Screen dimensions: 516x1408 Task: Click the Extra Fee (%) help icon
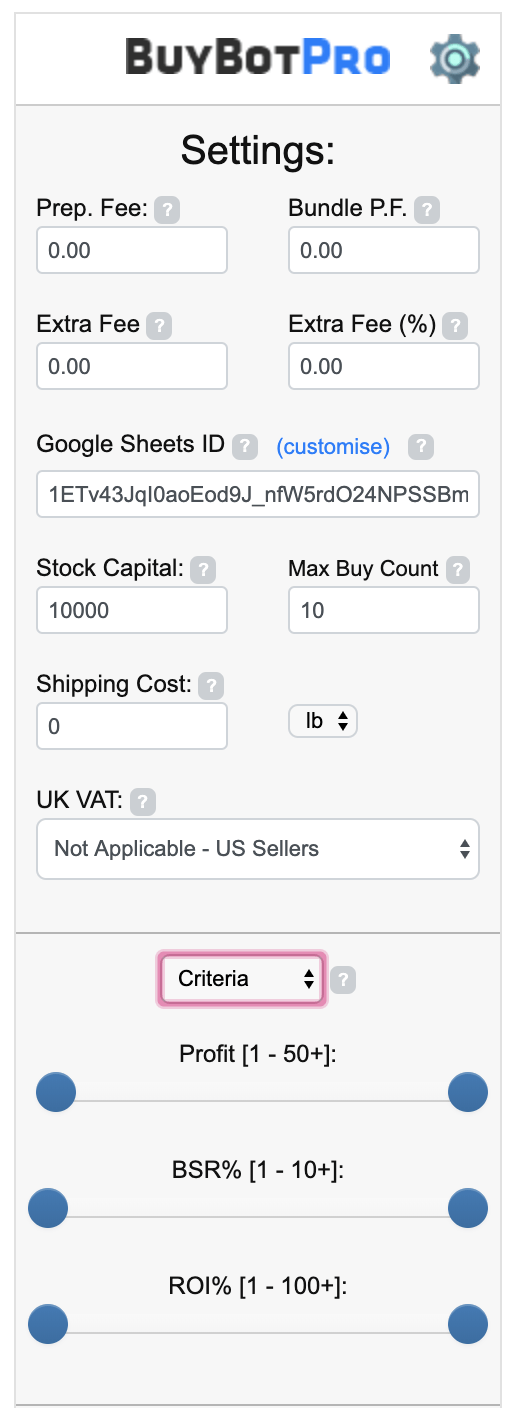click(455, 326)
